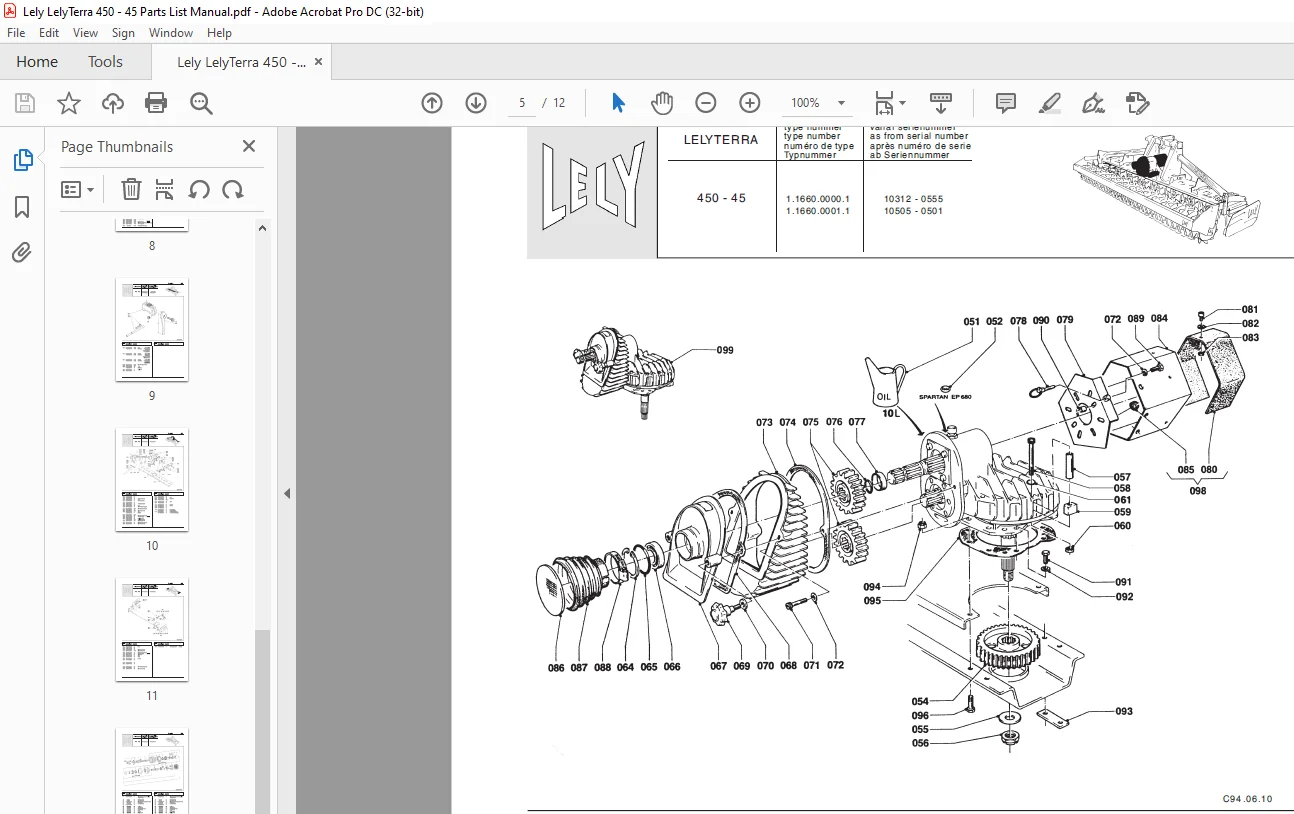This screenshot has width=1294, height=814.
Task: Click the upload to cloud icon
Action: pyautogui.click(x=113, y=103)
